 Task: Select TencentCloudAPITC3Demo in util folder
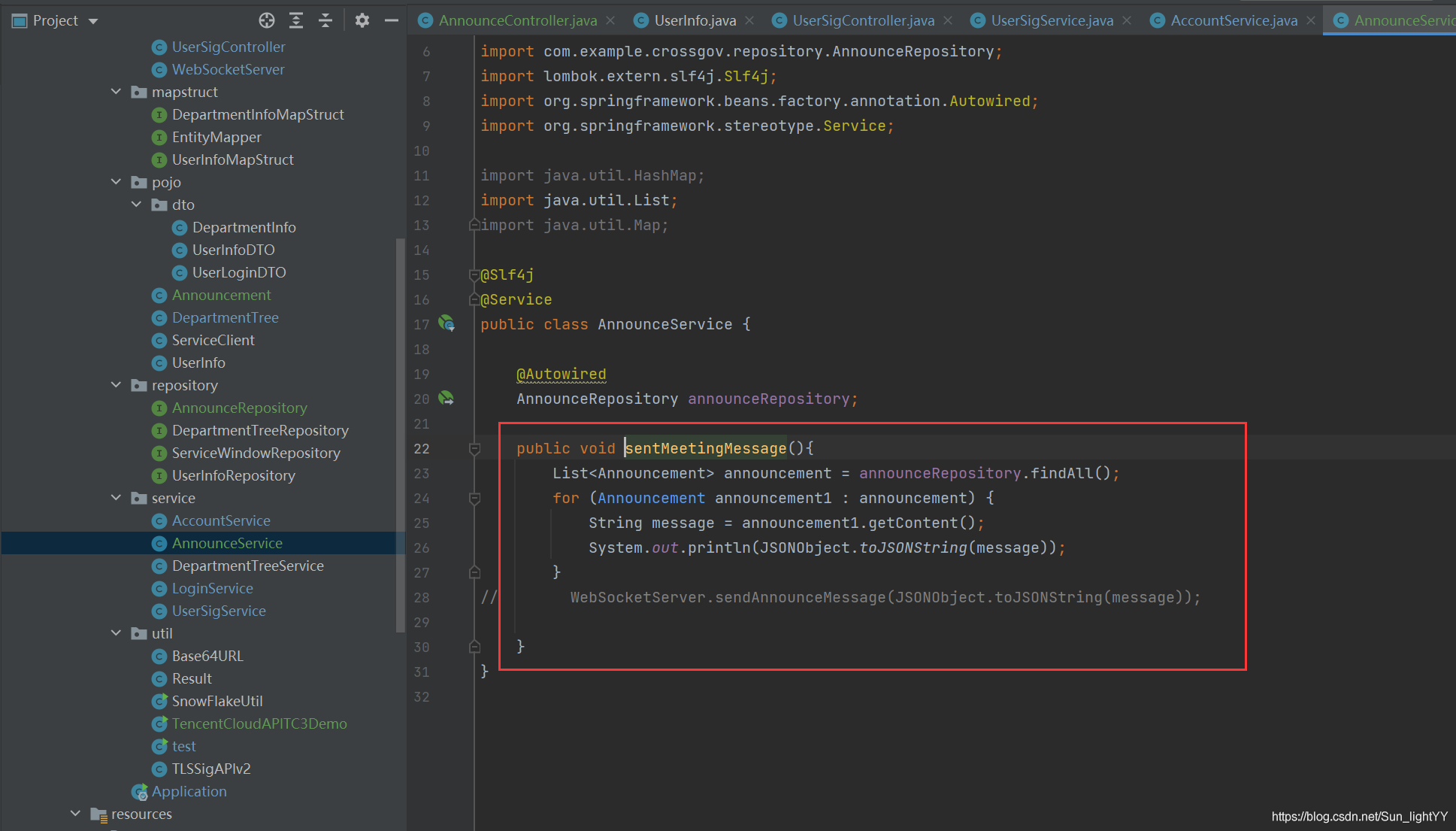pos(259,723)
